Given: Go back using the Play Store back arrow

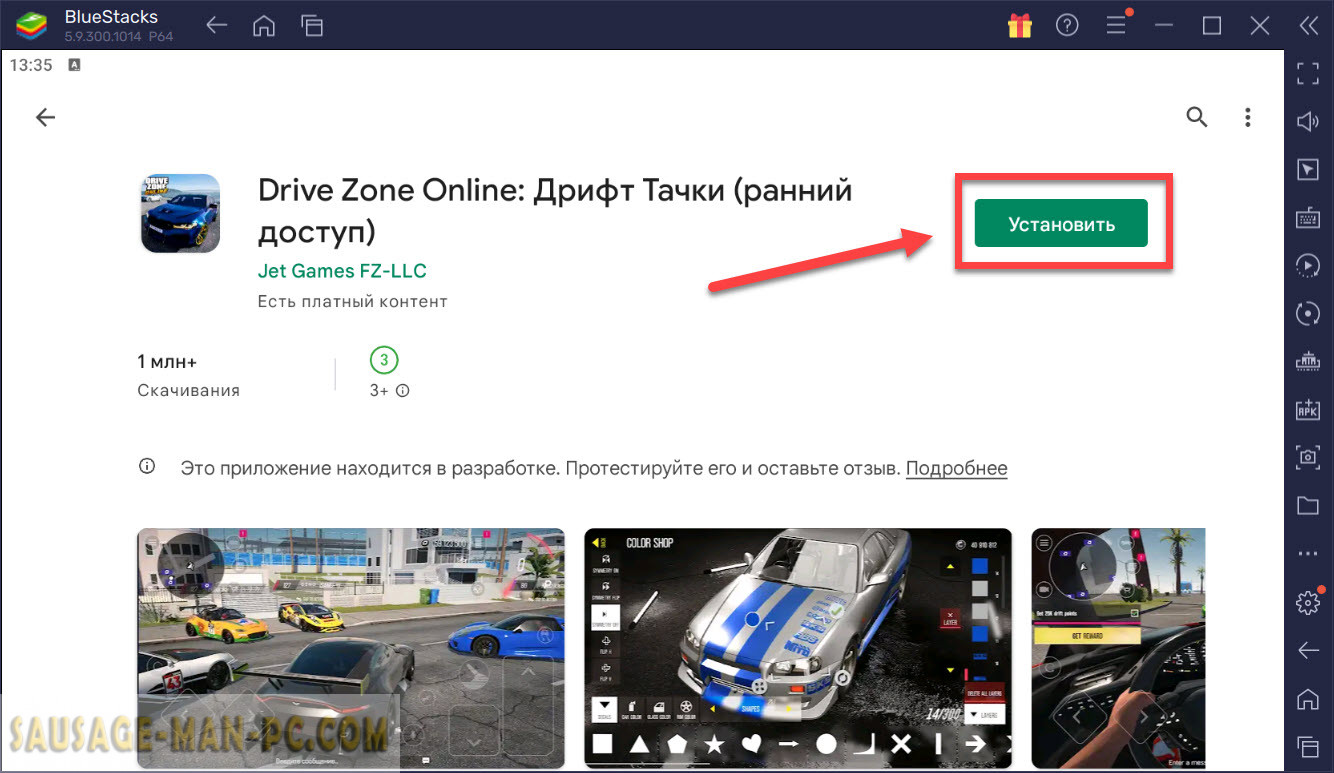Looking at the screenshot, I should [45, 117].
